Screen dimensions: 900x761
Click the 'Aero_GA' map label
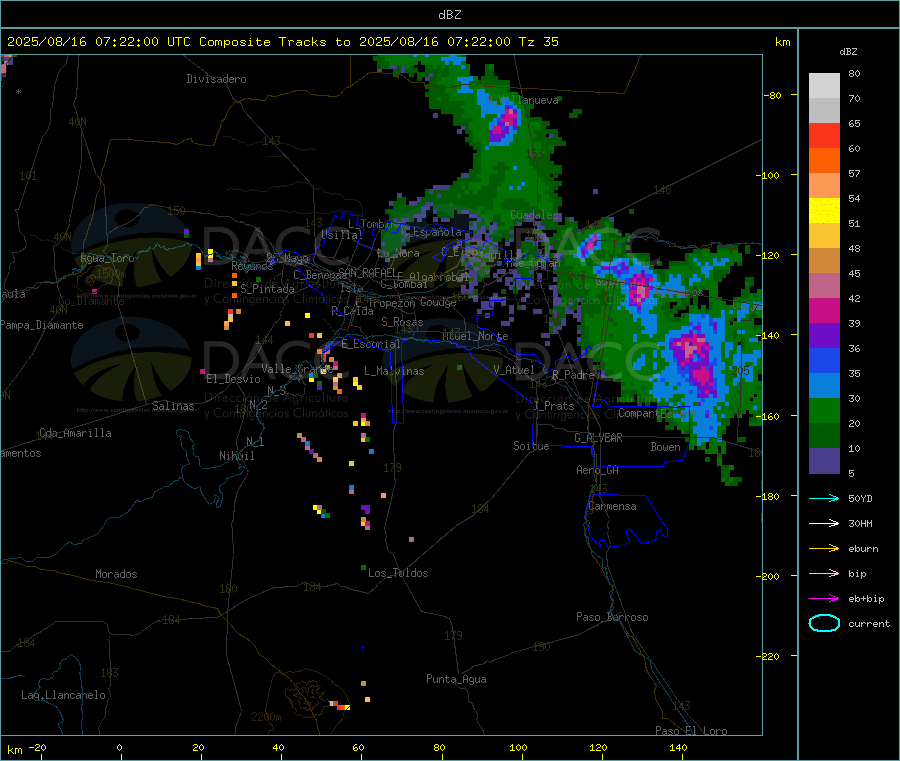(x=598, y=470)
